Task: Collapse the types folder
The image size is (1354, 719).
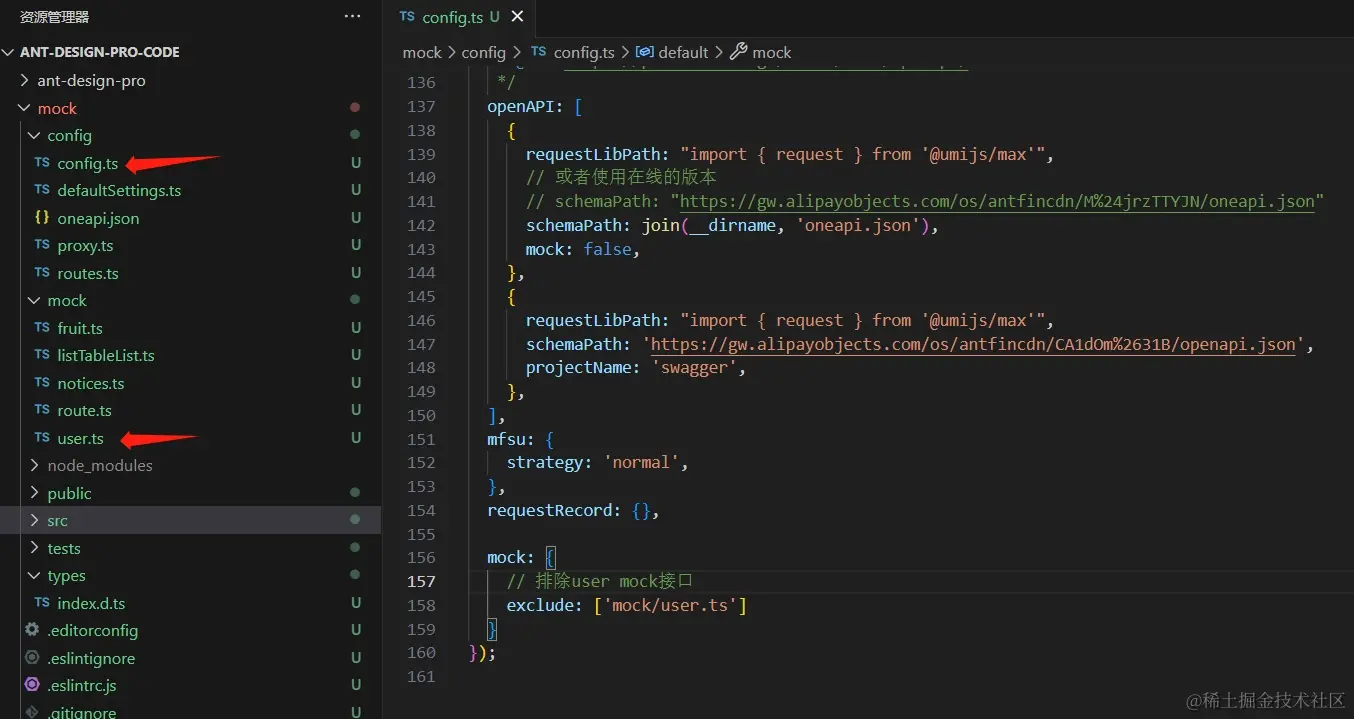Action: pyautogui.click(x=35, y=575)
